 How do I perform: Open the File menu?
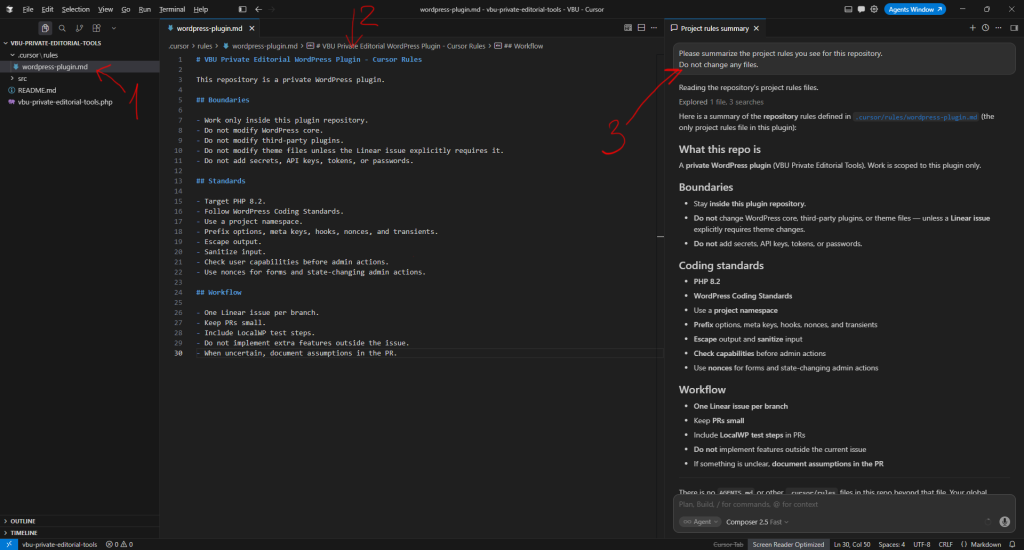click(x=27, y=9)
